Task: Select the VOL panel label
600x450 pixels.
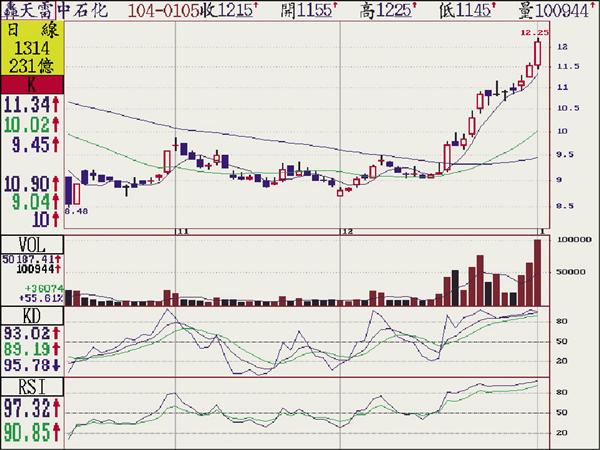Action: click(32, 245)
